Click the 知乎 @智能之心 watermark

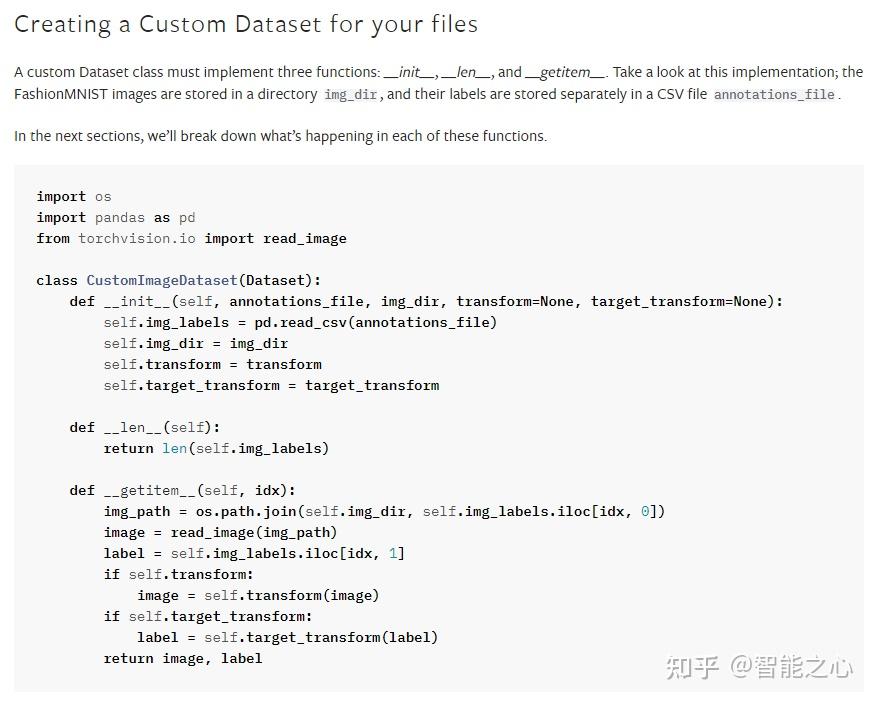(x=759, y=668)
